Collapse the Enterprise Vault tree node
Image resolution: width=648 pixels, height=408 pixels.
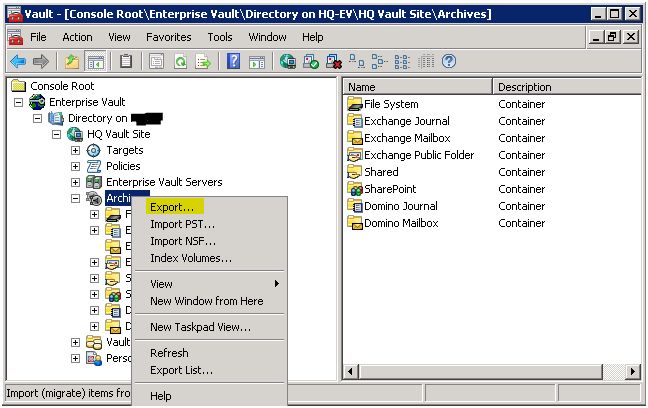[x=18, y=102]
